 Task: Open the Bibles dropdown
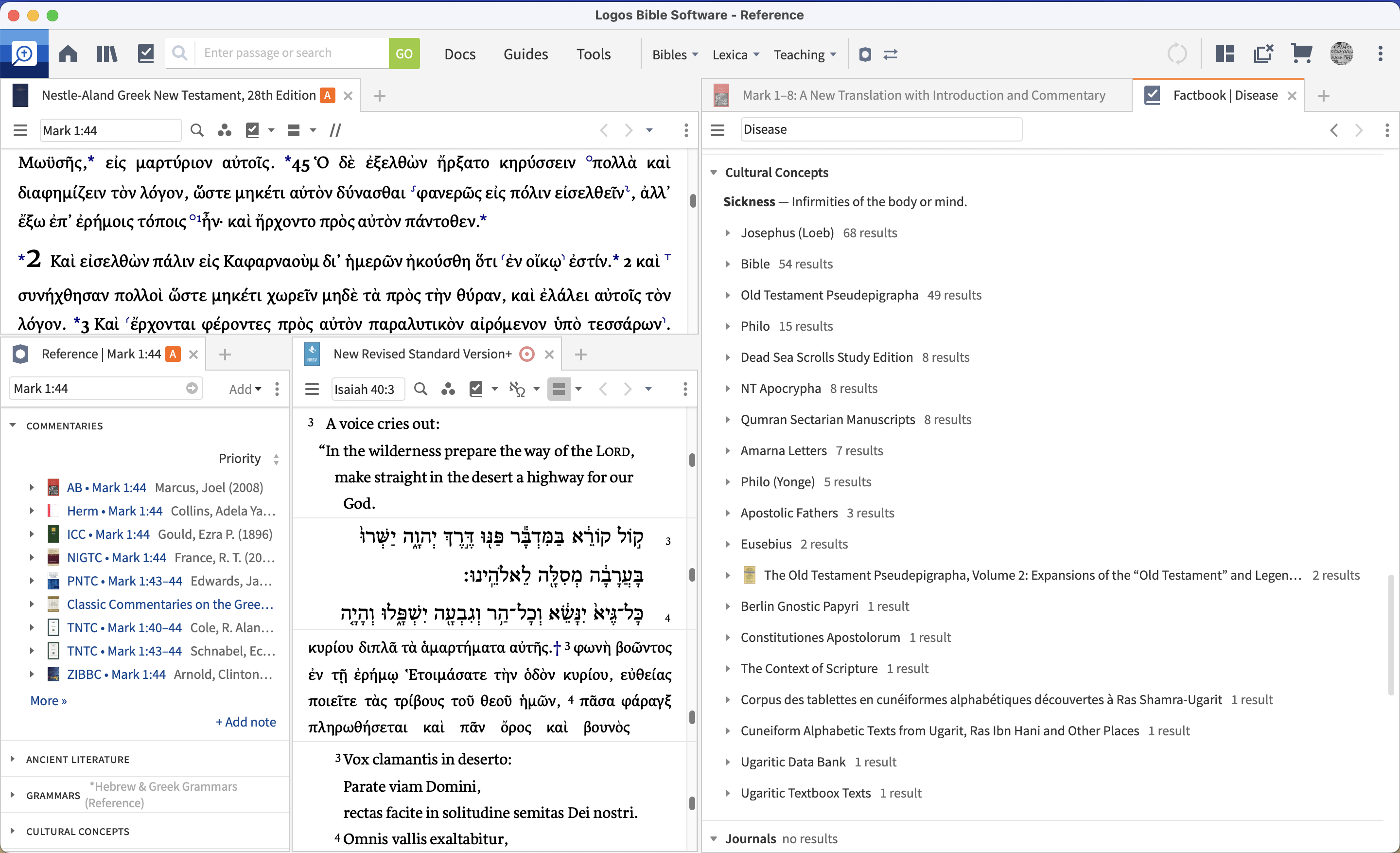point(674,54)
